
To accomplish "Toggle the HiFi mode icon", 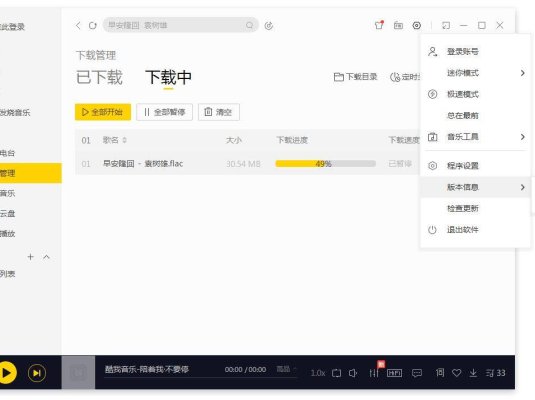I will click(x=394, y=373).
